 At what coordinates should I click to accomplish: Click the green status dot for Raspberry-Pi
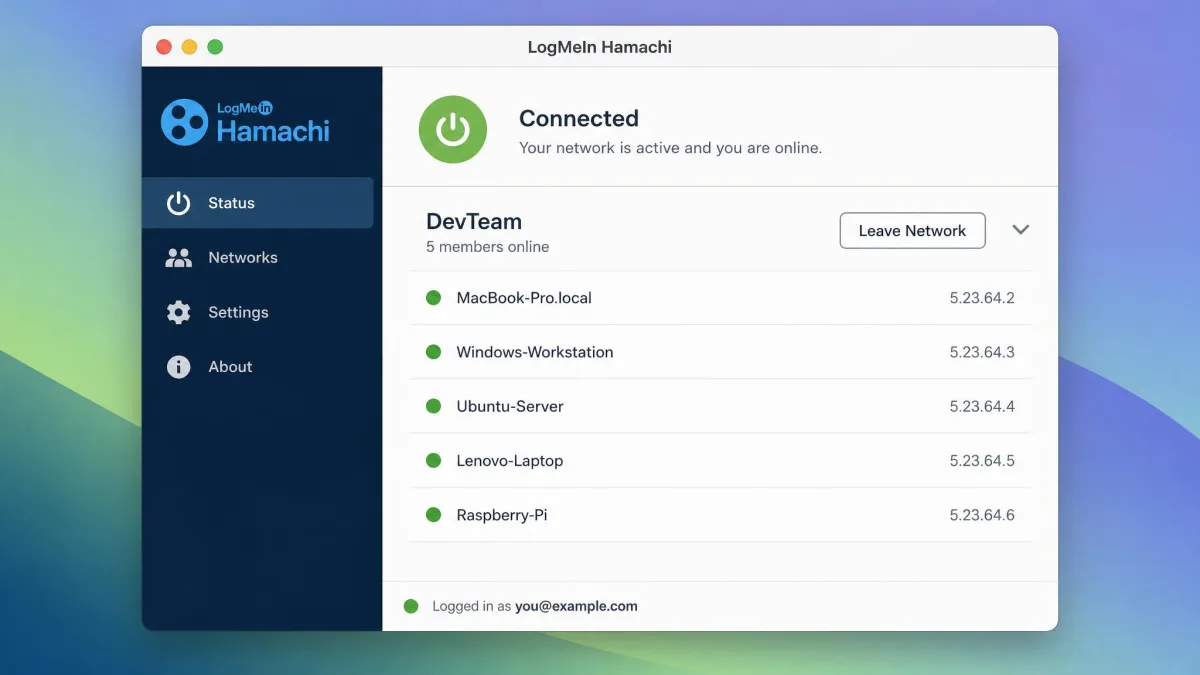(x=434, y=515)
